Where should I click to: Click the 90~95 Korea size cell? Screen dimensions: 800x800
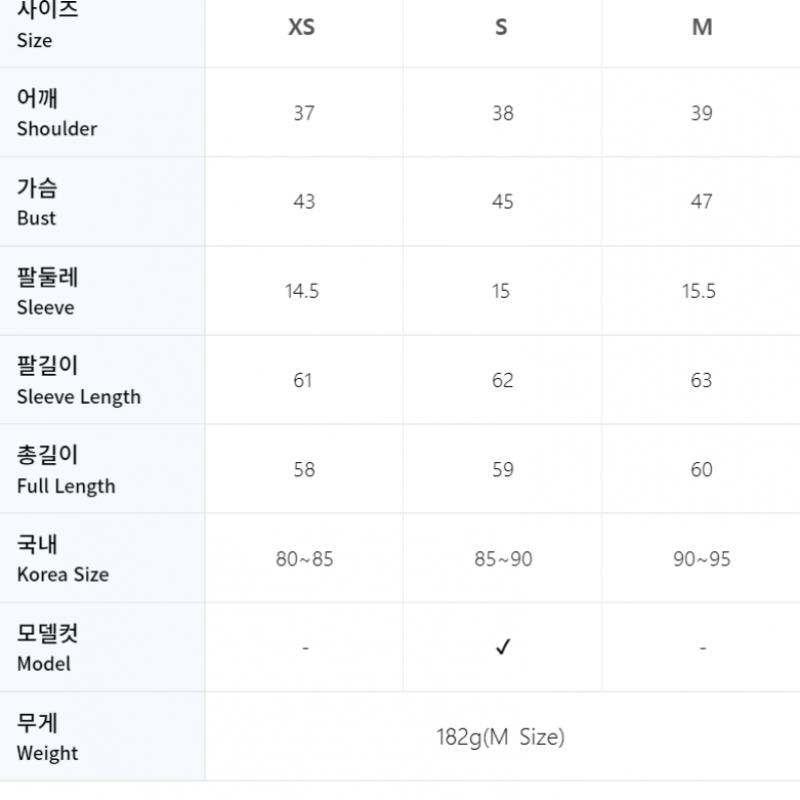pyautogui.click(x=702, y=559)
